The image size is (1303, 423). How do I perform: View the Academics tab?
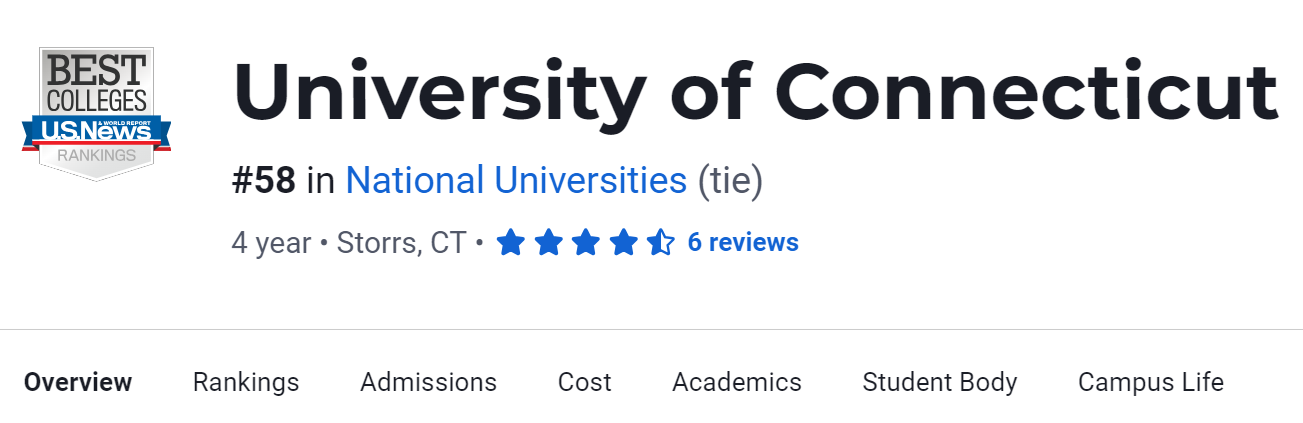[737, 382]
